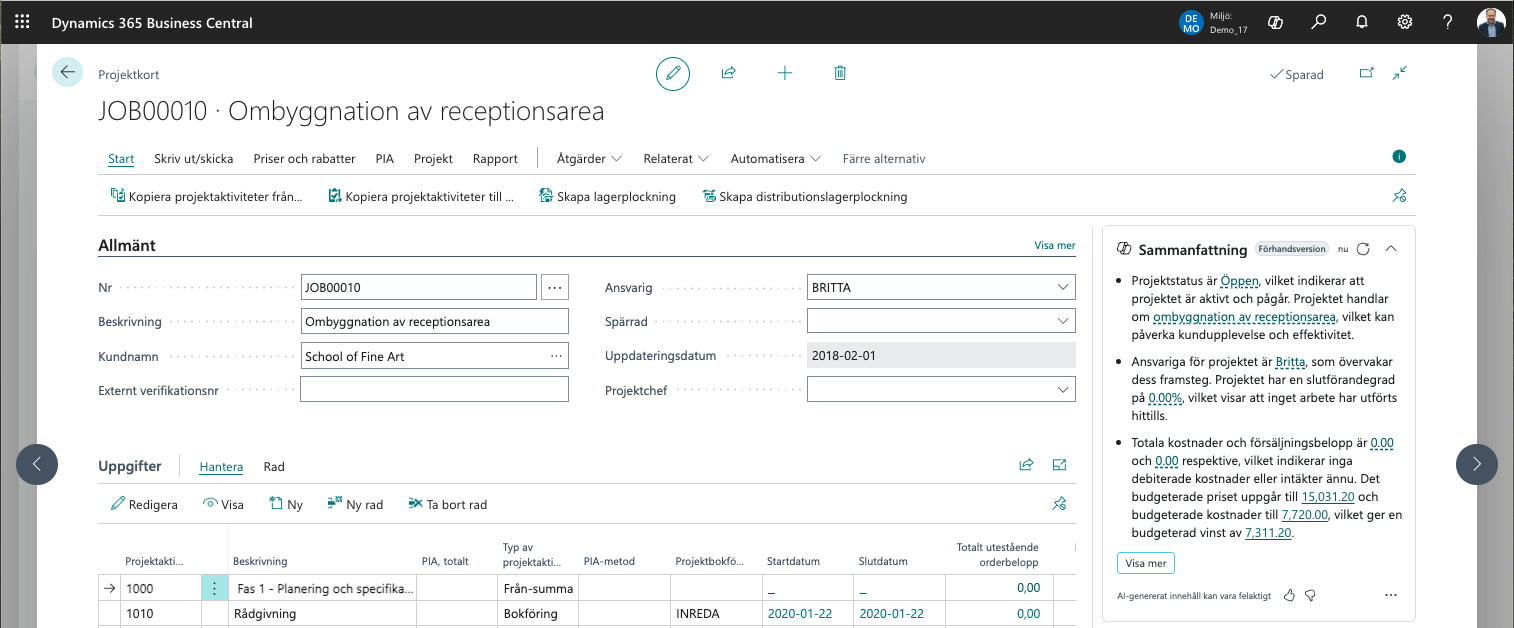Share the project card from header

coord(729,73)
